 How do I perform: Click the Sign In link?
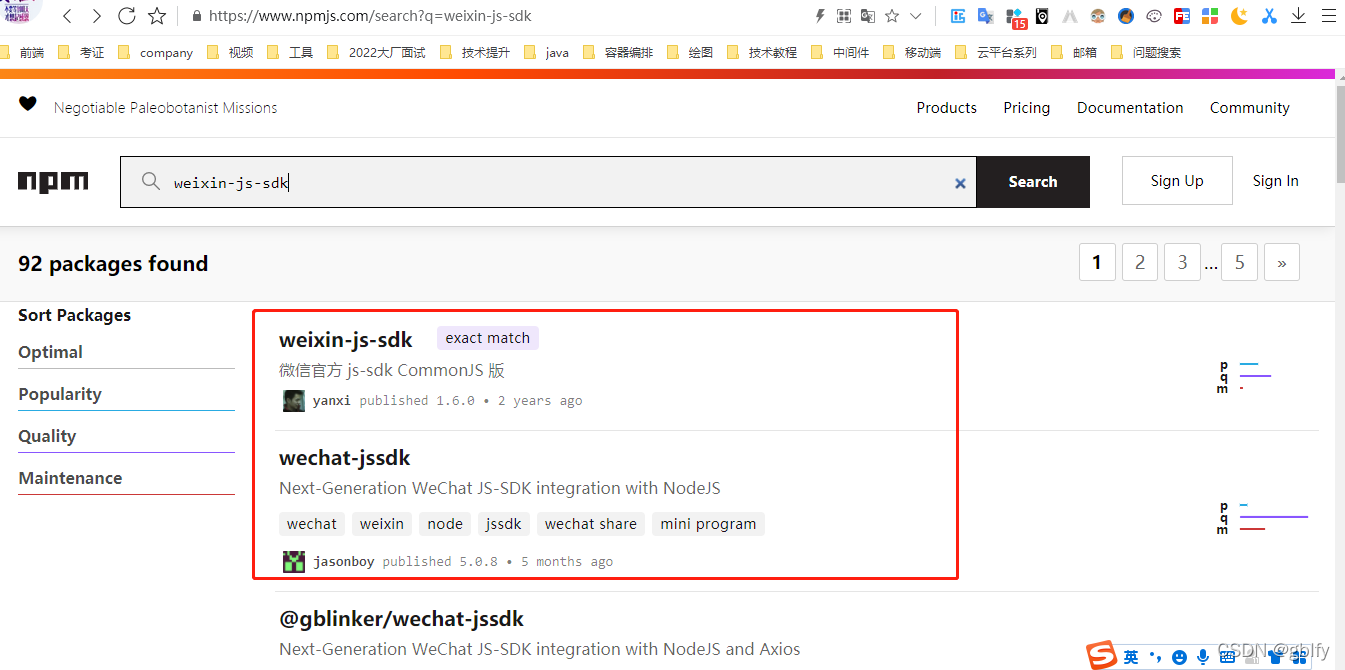(1276, 181)
